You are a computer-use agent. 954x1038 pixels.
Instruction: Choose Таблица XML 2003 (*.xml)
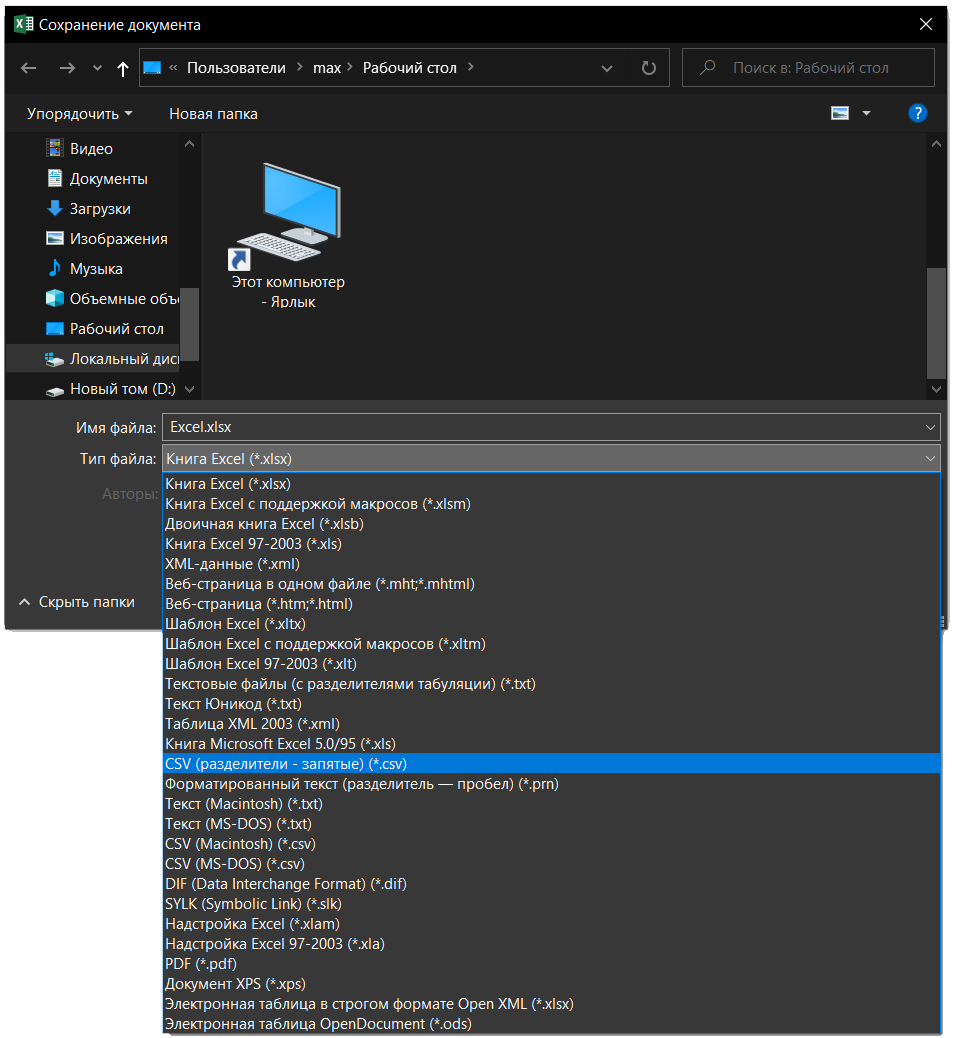point(551,724)
